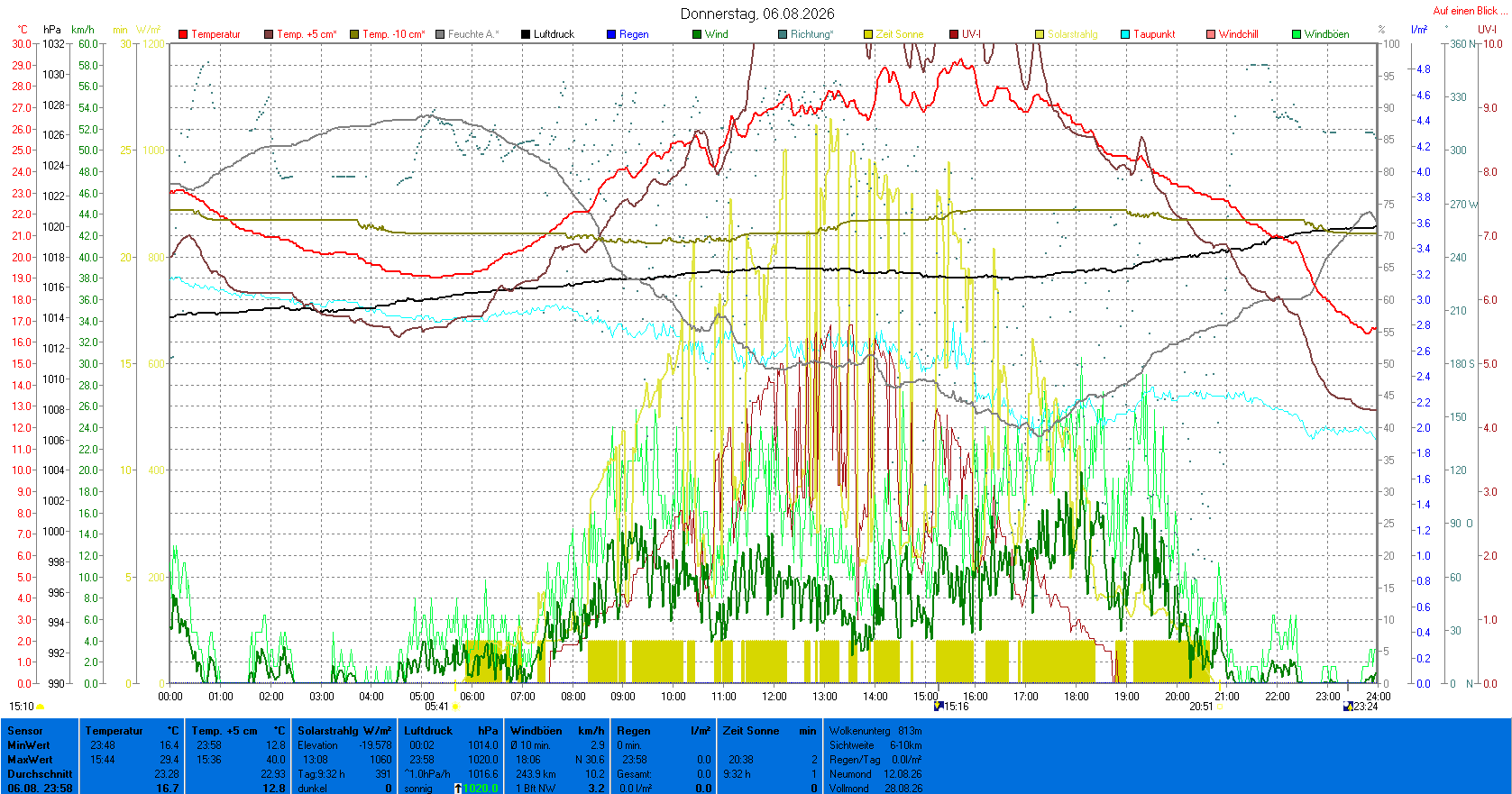This screenshot has height=794, width=1512.
Task: Click the pink Windchill legend swatch
Action: pos(1211,34)
